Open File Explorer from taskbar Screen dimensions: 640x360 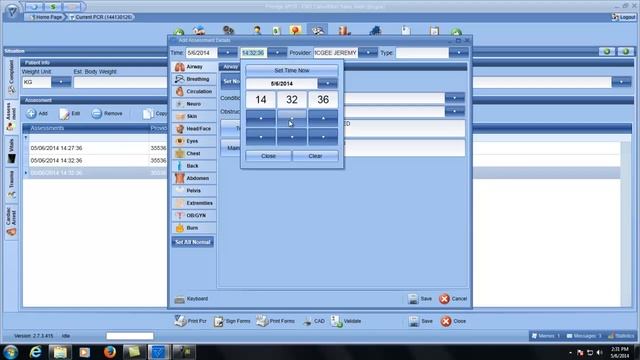coord(60,352)
